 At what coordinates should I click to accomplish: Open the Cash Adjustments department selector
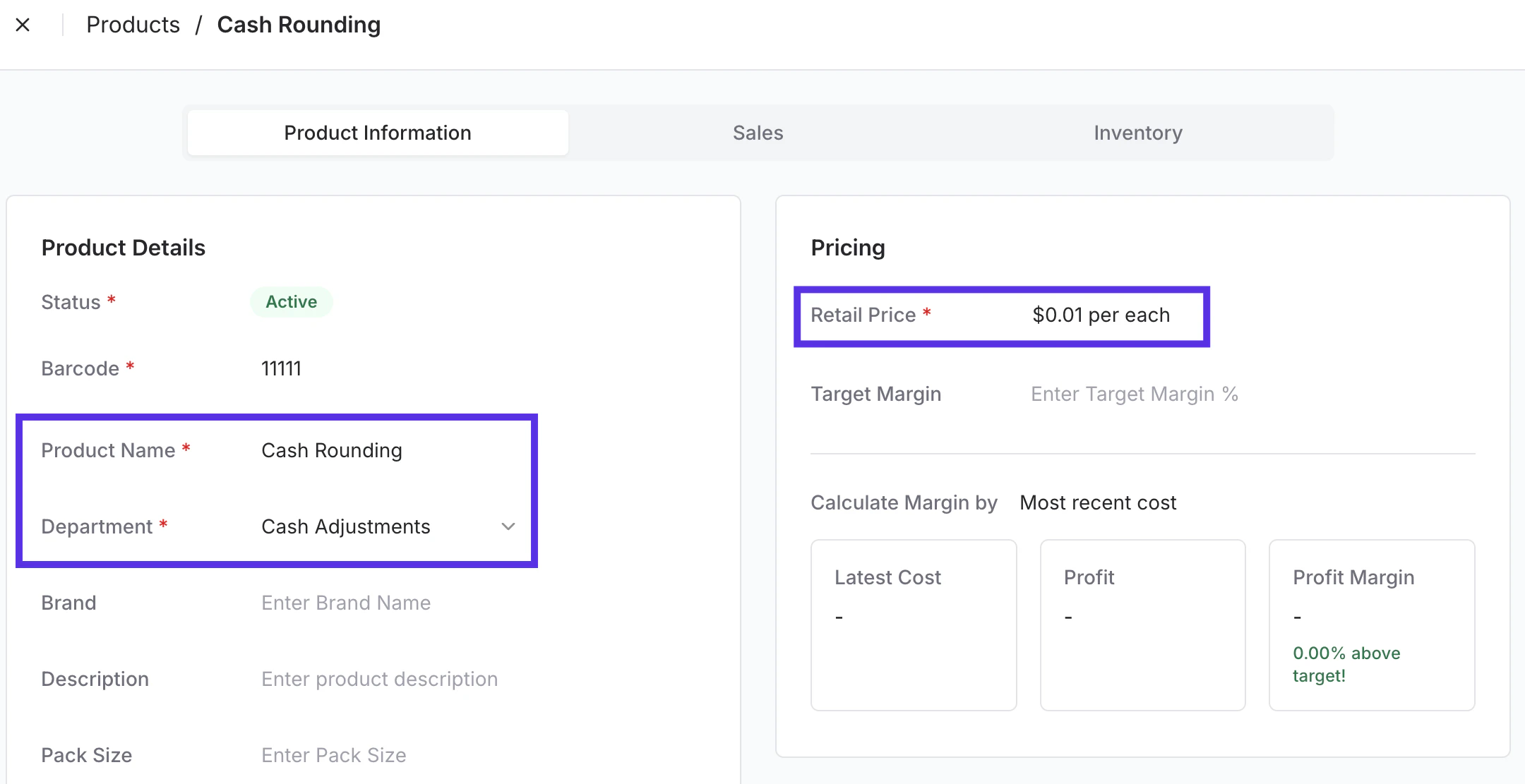(x=345, y=526)
